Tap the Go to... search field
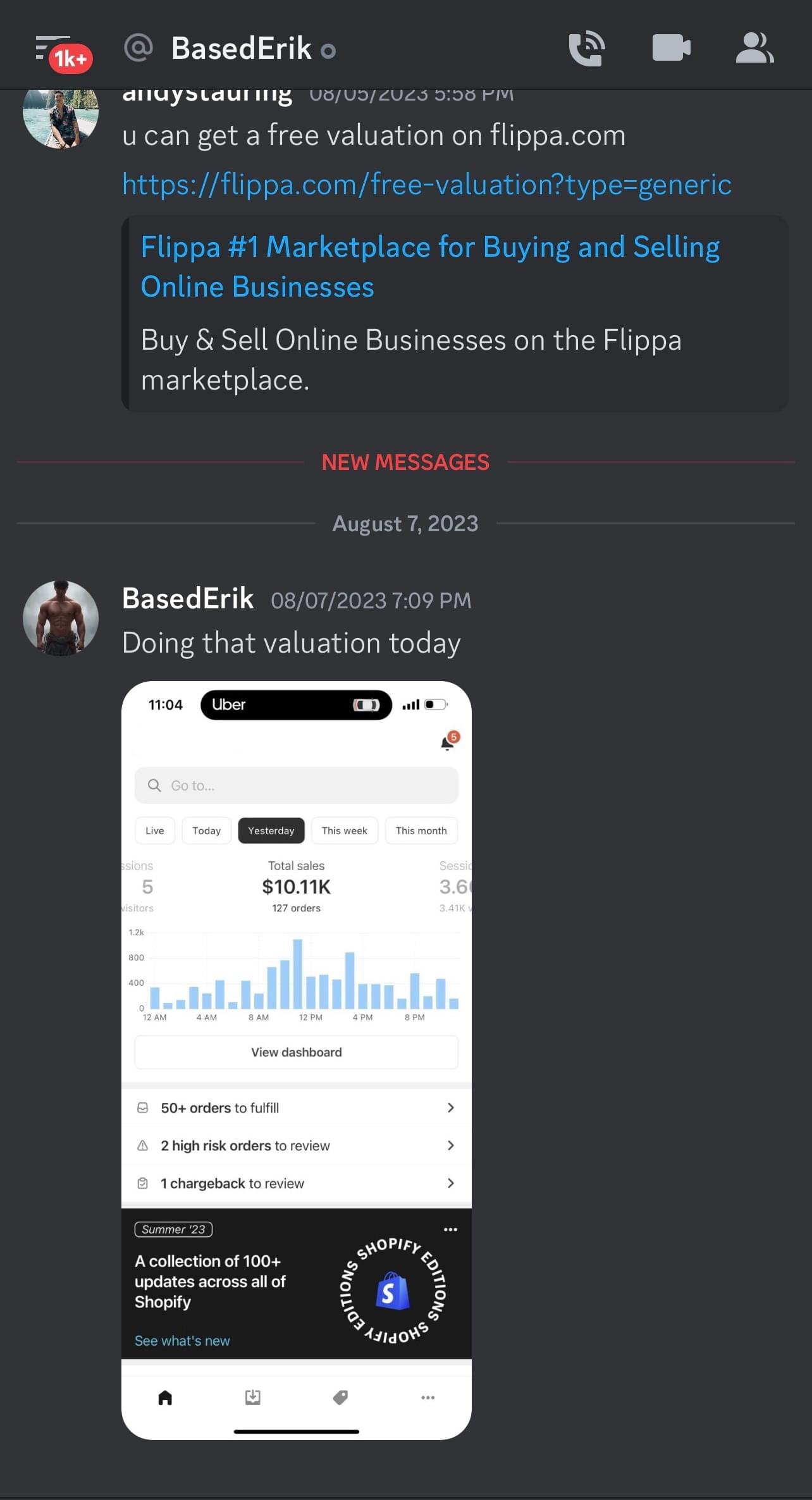Screen dimensions: 812x1500 pos(296,785)
